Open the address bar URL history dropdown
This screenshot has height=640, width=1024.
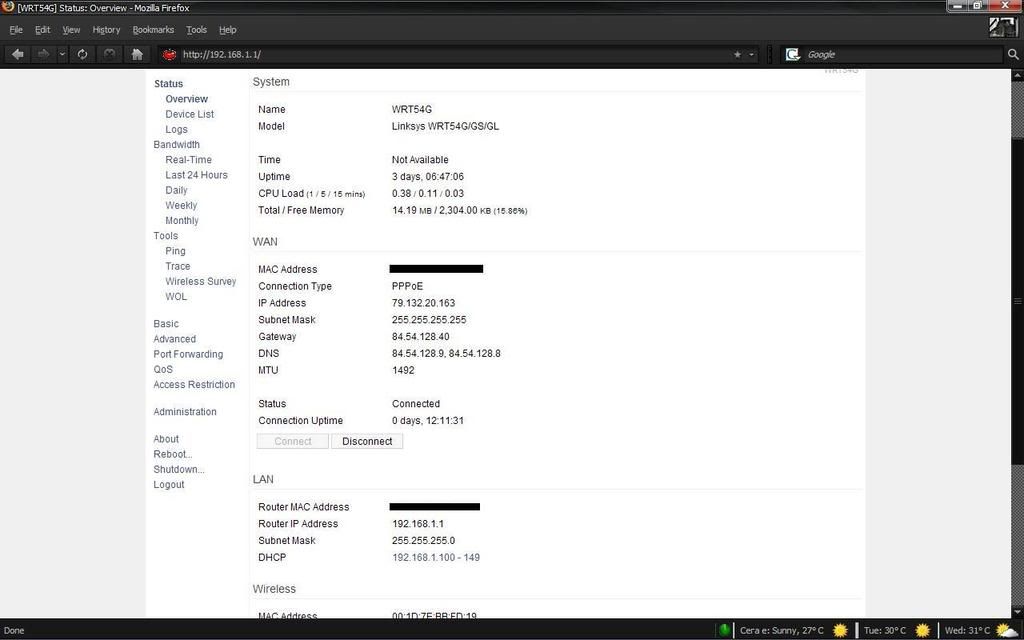(x=752, y=54)
